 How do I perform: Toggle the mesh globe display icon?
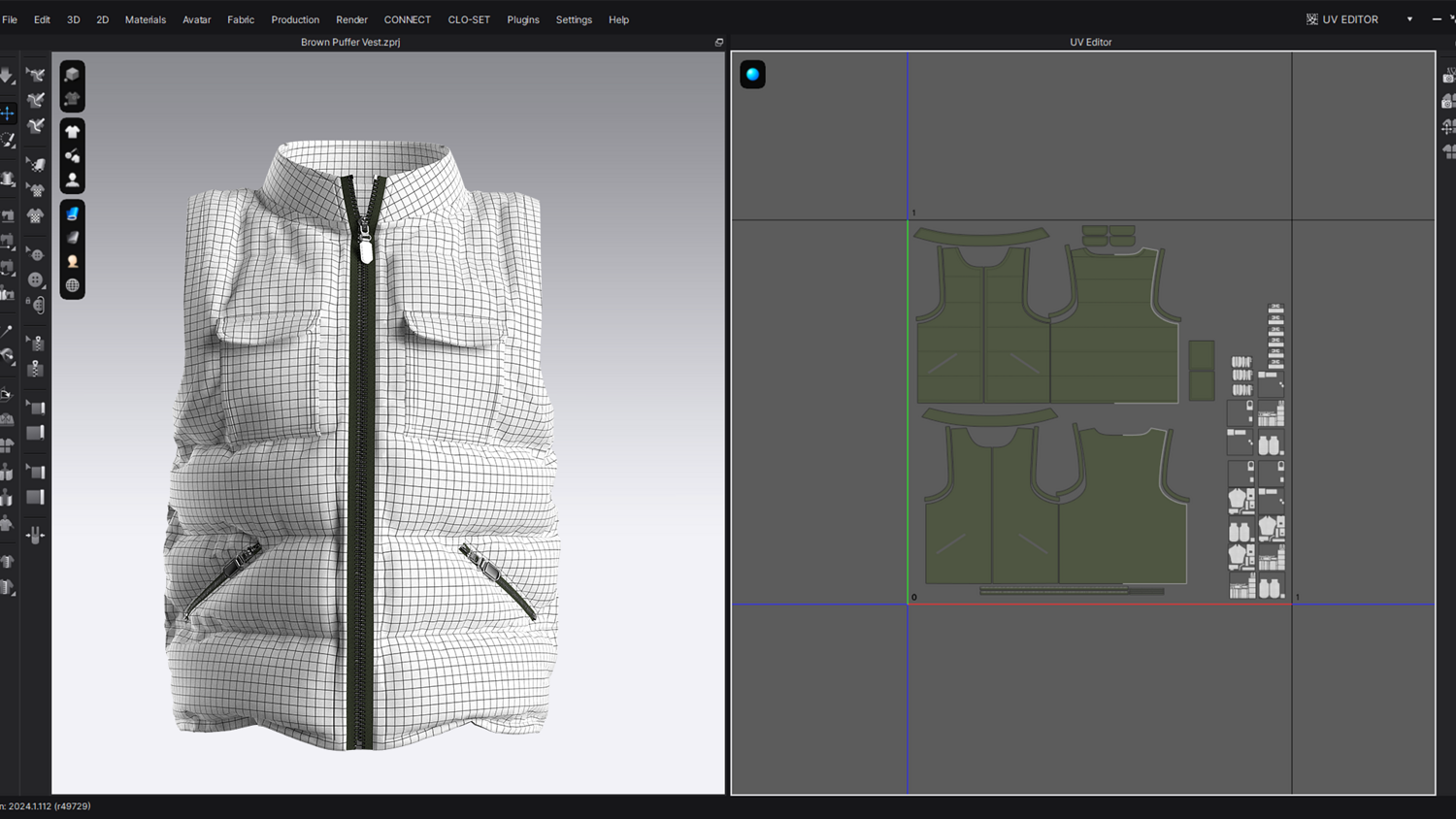click(72, 285)
